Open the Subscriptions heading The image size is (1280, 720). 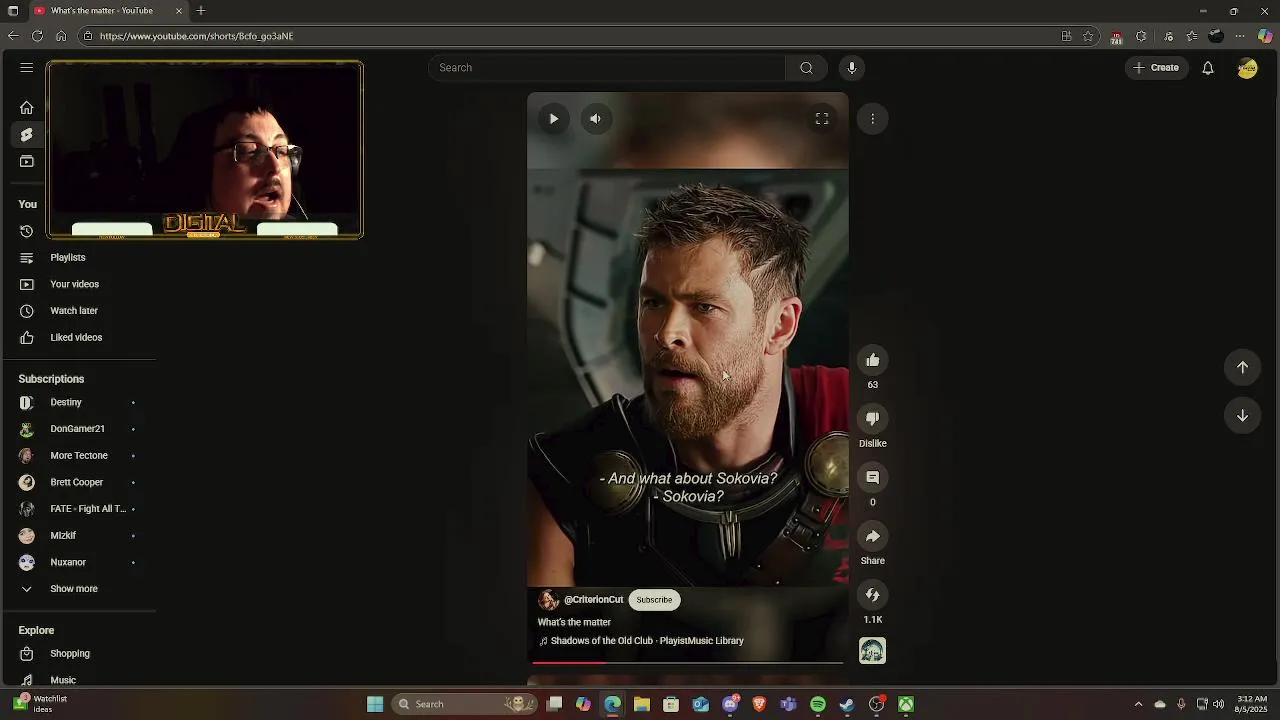tap(51, 379)
